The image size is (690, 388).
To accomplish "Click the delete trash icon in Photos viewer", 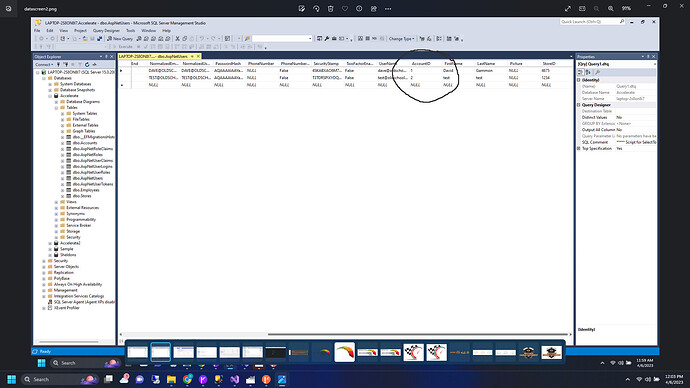I will pyautogui.click(x=330, y=8).
